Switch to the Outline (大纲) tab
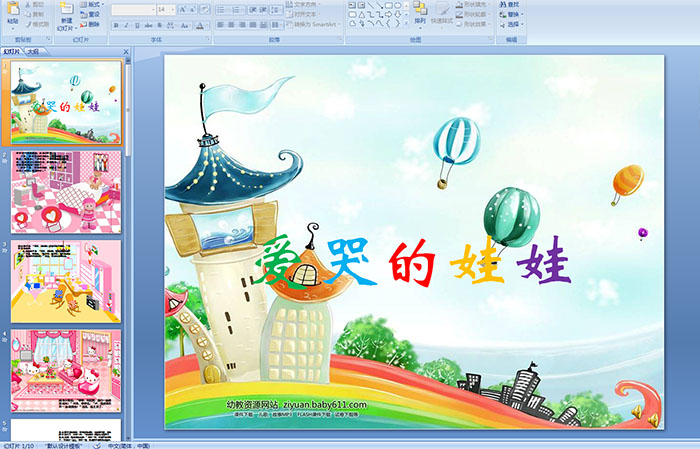Image resolution: width=700 pixels, height=449 pixels. point(32,50)
